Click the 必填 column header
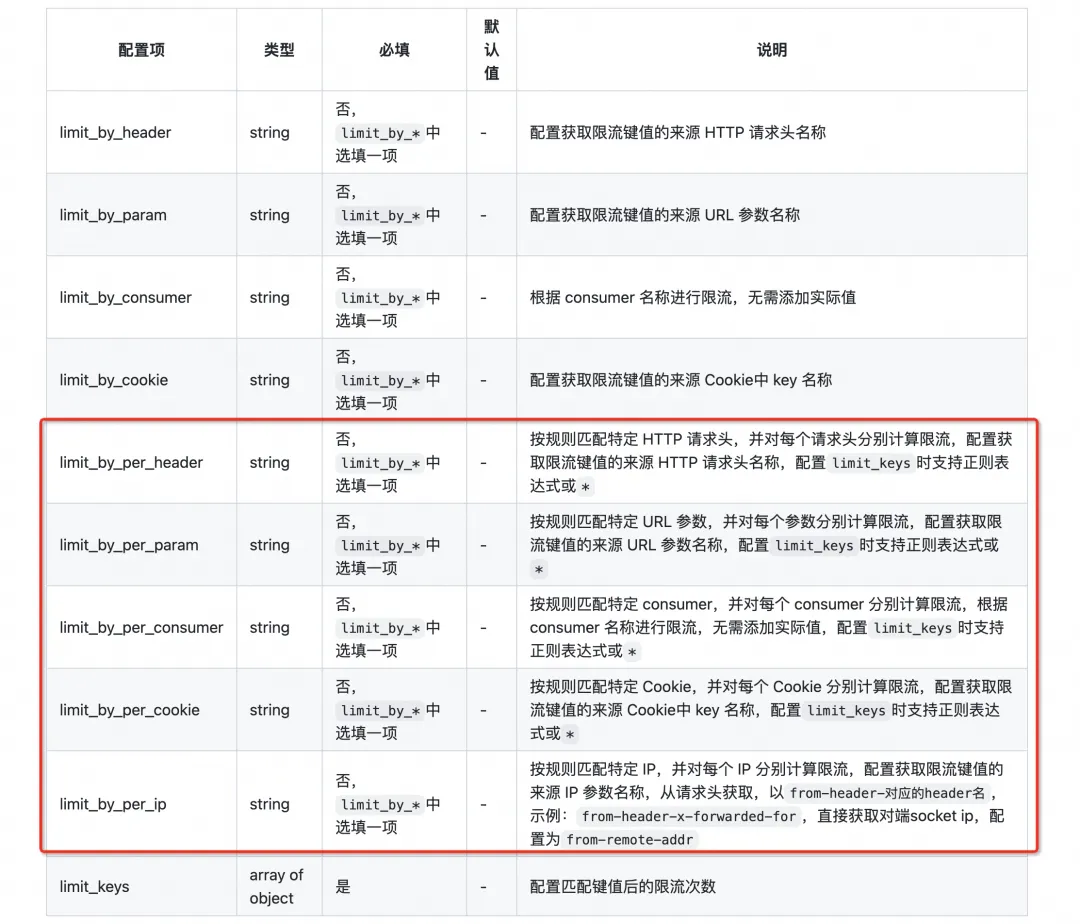This screenshot has width=1080, height=924. click(x=394, y=50)
